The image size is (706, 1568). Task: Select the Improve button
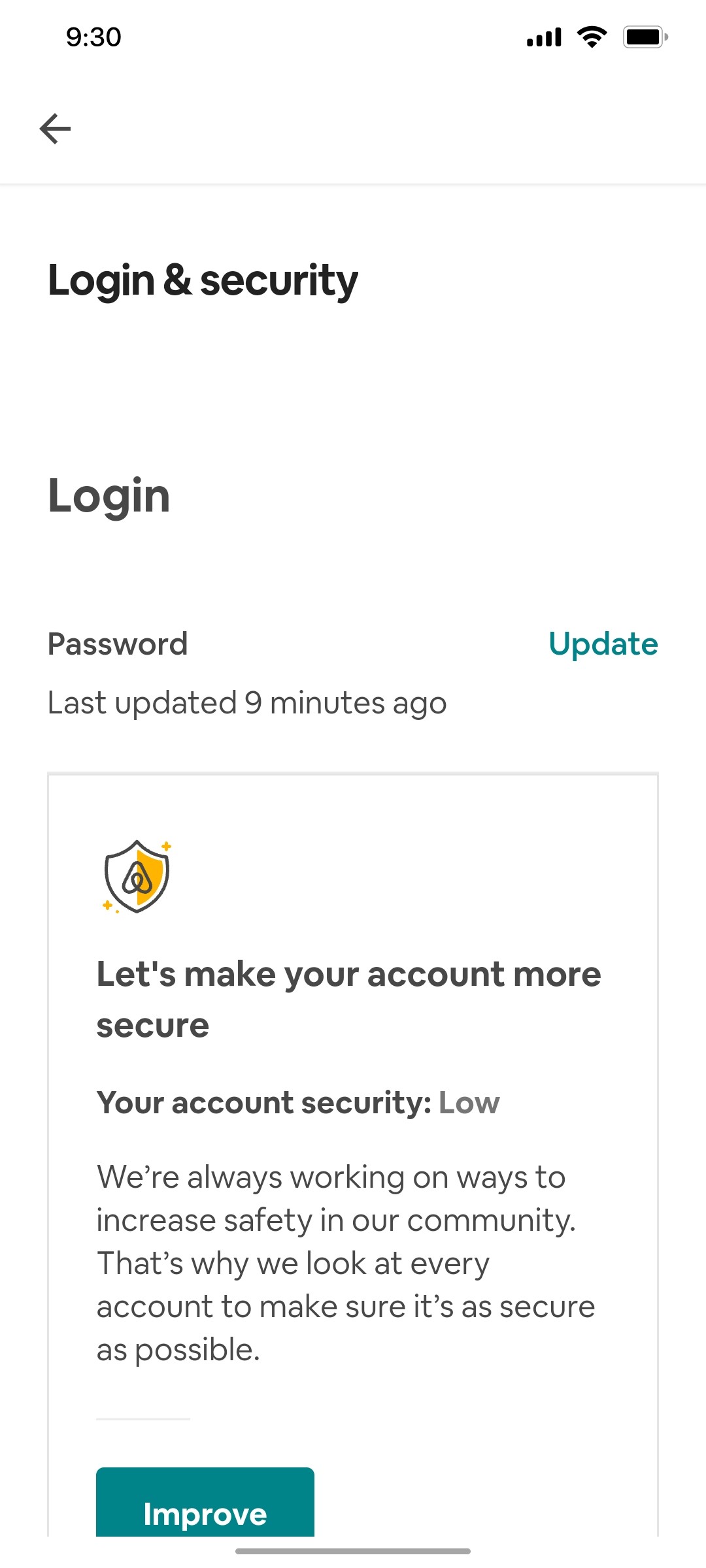pyautogui.click(x=205, y=1514)
